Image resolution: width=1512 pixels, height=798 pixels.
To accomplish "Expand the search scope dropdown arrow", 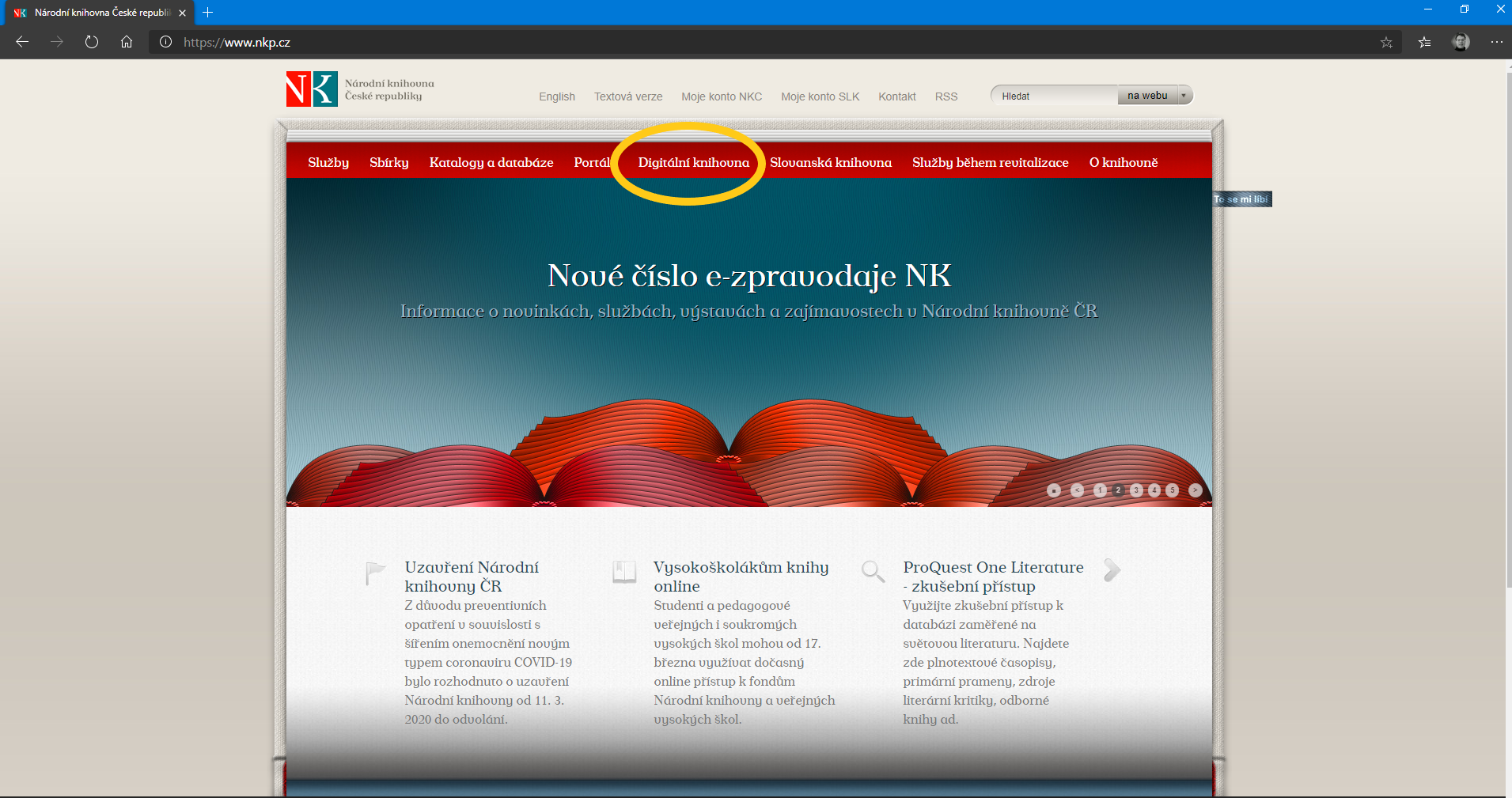I will pyautogui.click(x=1184, y=96).
